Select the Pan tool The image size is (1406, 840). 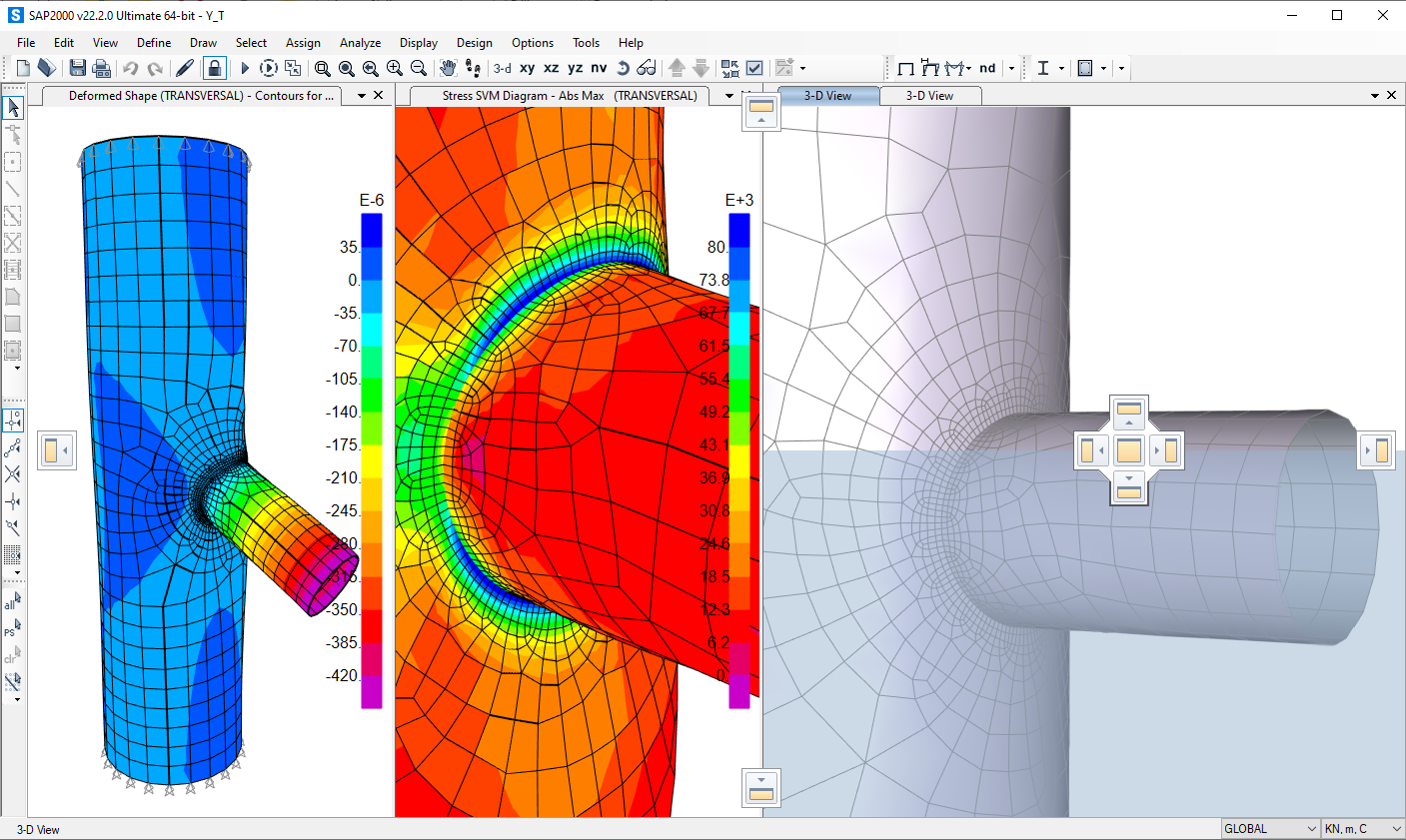[449, 68]
